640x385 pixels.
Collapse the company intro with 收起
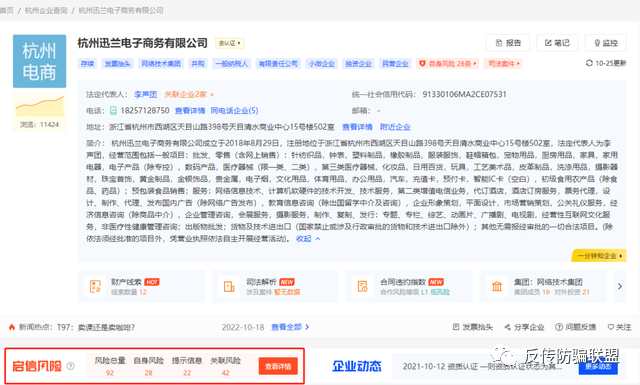click(308, 239)
